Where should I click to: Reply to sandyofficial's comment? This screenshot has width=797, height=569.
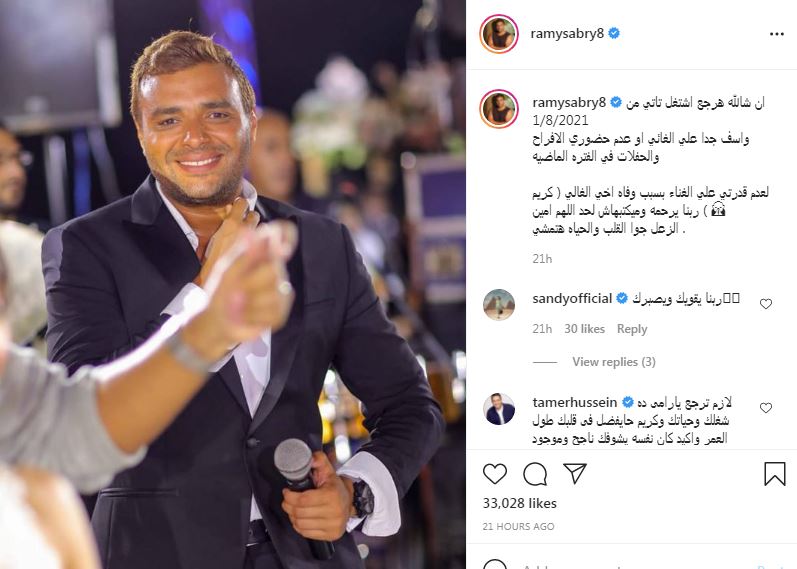(x=632, y=329)
